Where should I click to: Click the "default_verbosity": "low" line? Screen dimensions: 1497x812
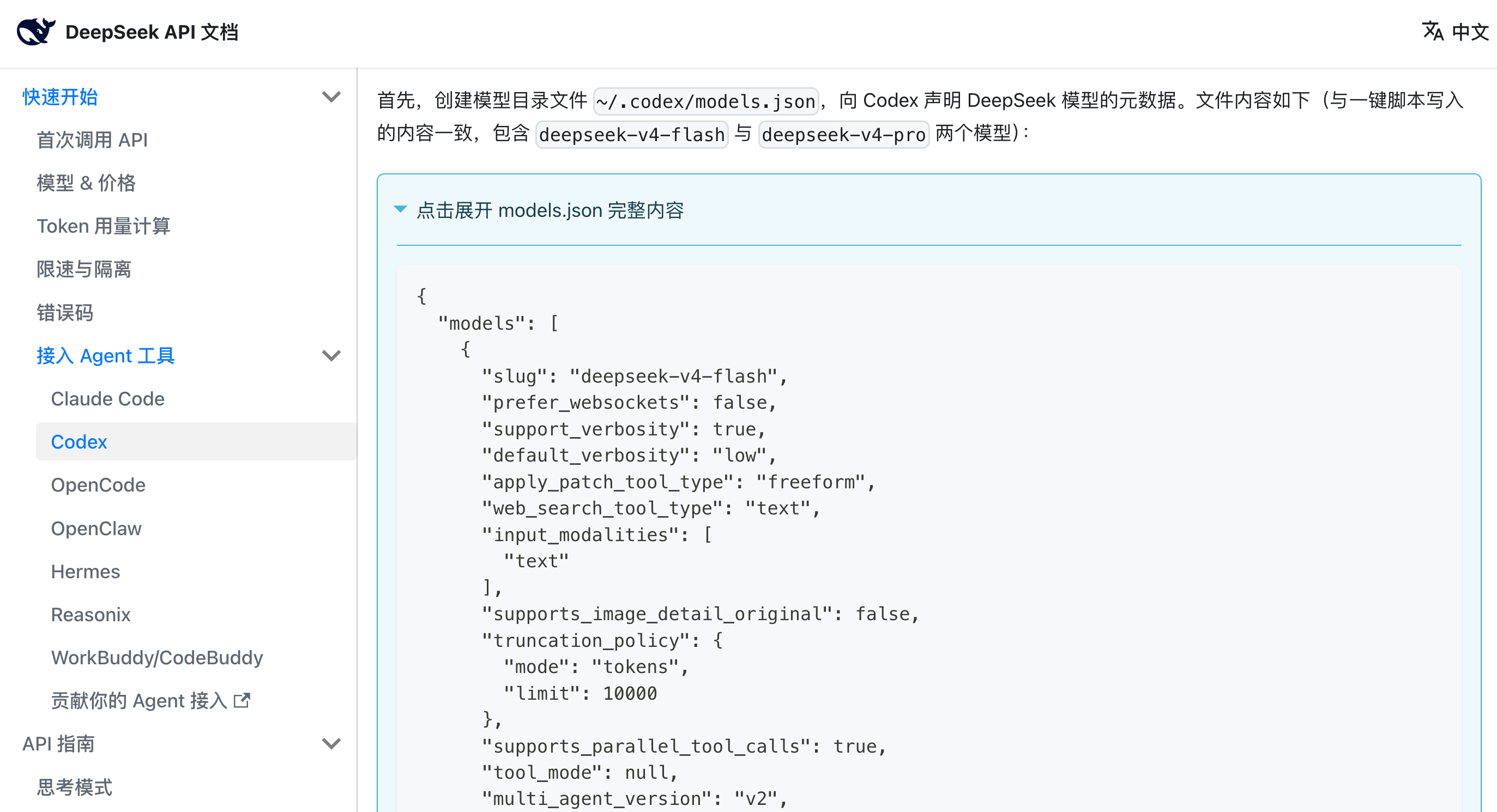tap(629, 455)
